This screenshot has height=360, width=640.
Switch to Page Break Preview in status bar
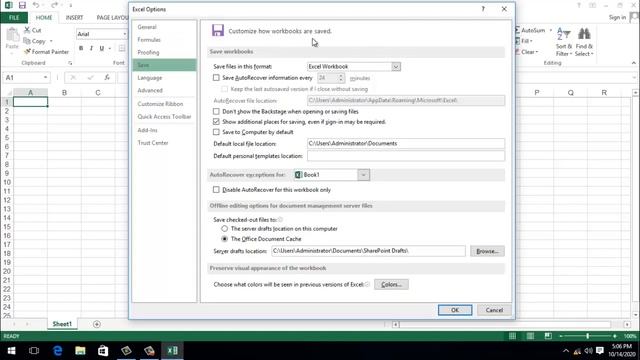coord(548,336)
